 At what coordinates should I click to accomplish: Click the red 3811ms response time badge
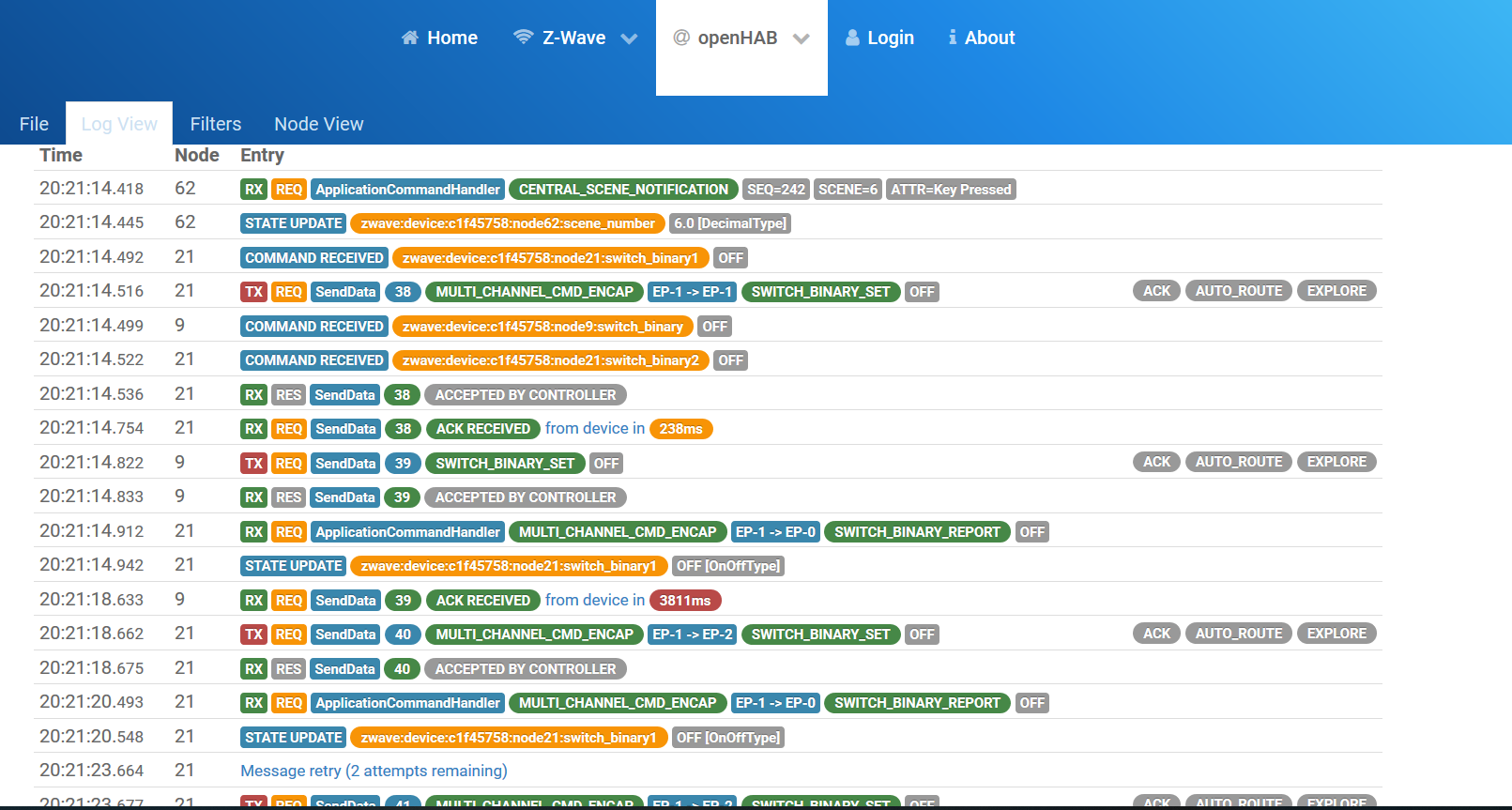(684, 601)
